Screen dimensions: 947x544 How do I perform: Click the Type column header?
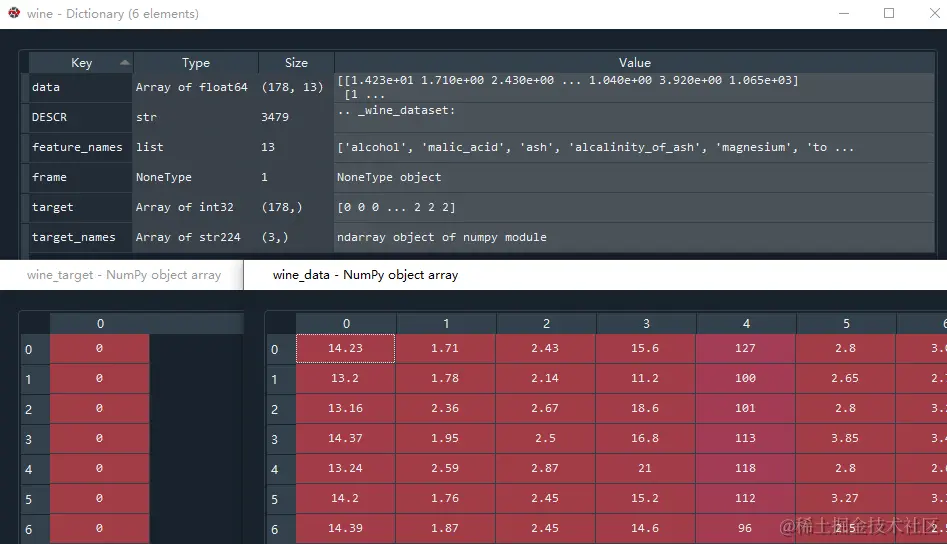click(196, 62)
